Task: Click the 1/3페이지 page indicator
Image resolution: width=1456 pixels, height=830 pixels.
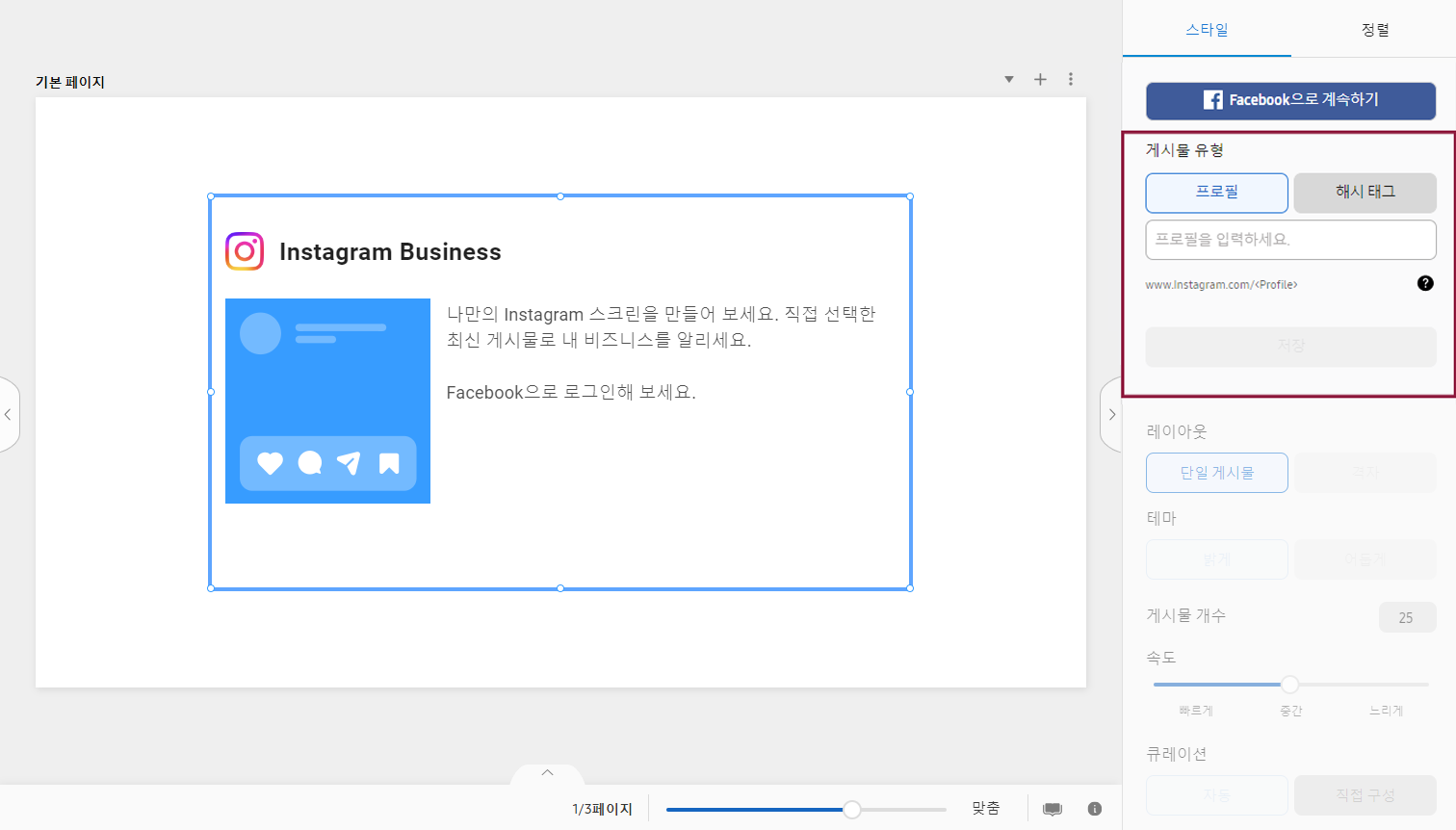Action: coord(602,809)
